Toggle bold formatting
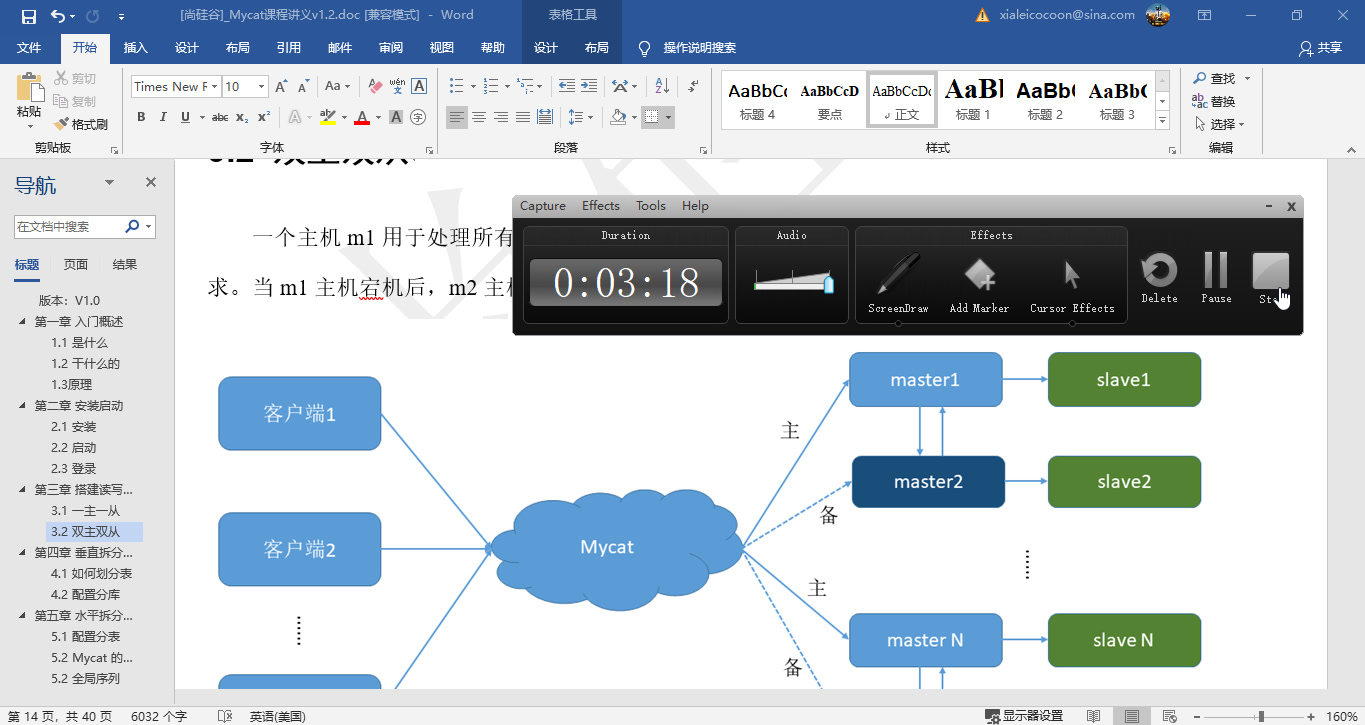The width and height of the screenshot is (1365, 725). tap(141, 117)
